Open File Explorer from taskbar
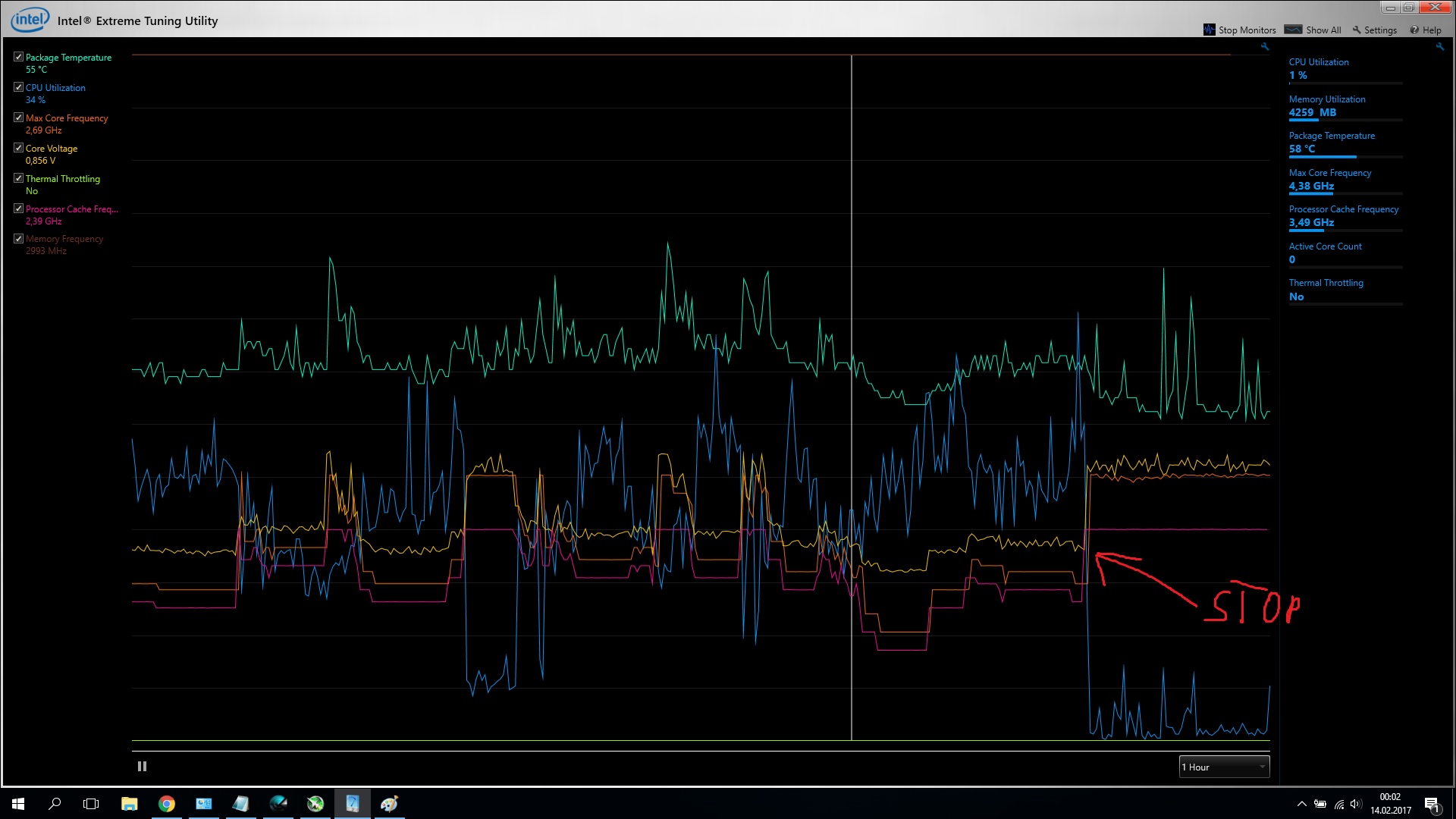 click(130, 804)
